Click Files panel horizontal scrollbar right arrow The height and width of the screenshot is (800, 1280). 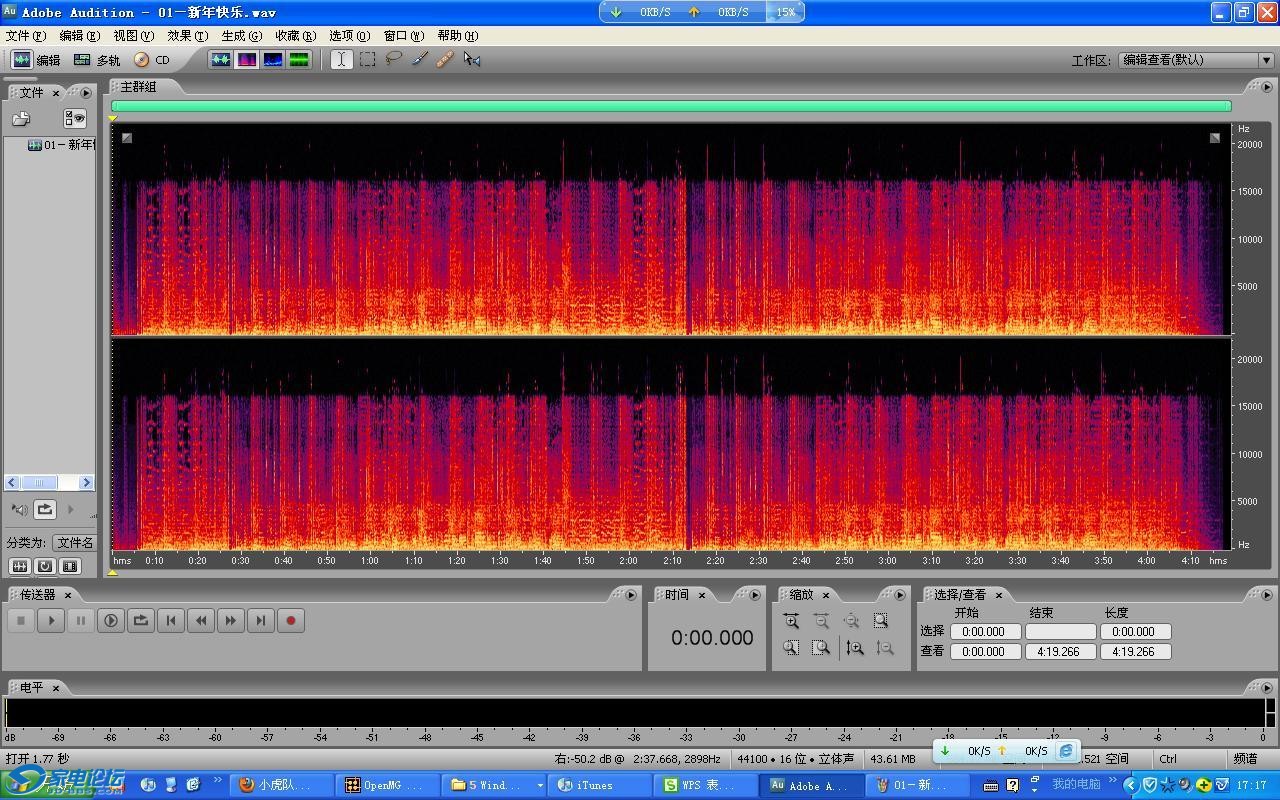click(86, 482)
